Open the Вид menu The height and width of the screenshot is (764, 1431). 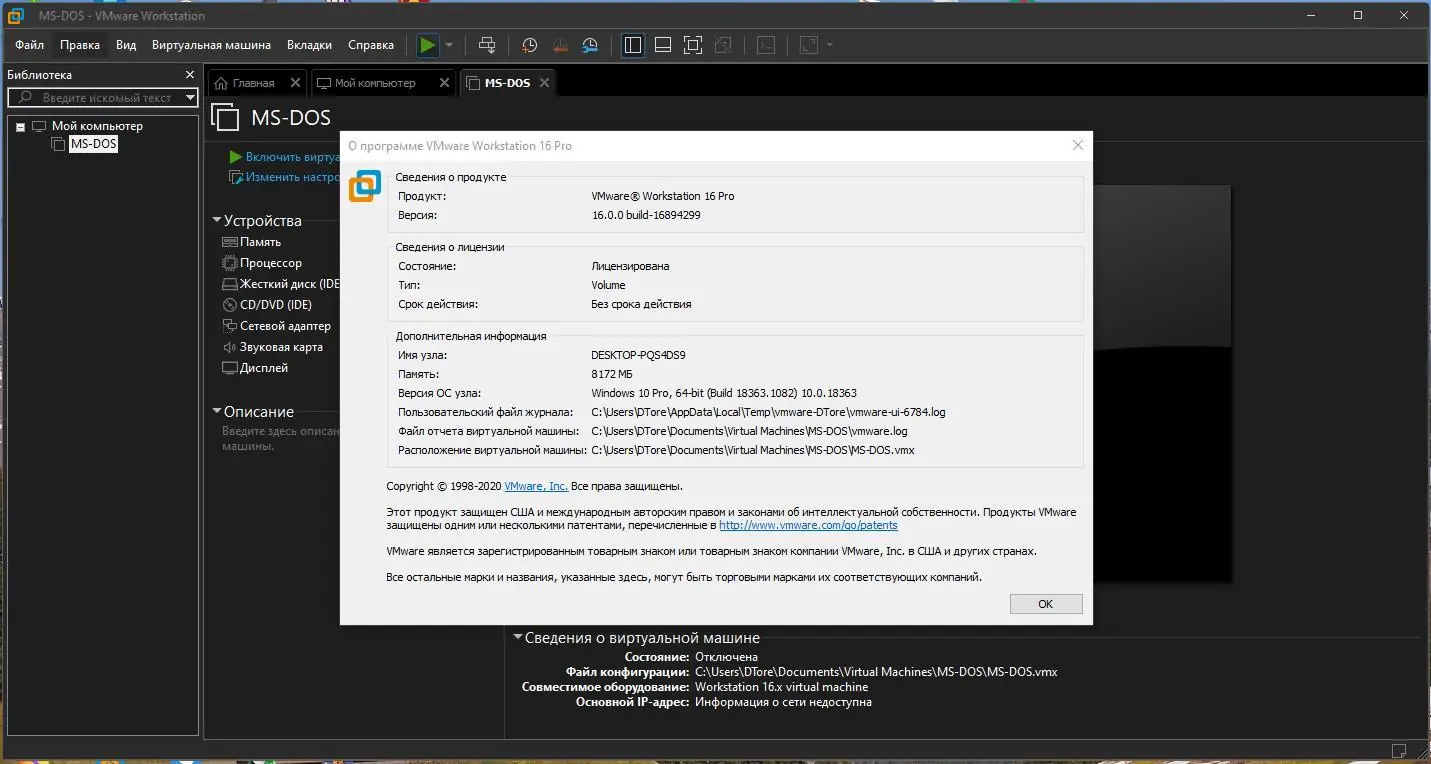point(126,45)
